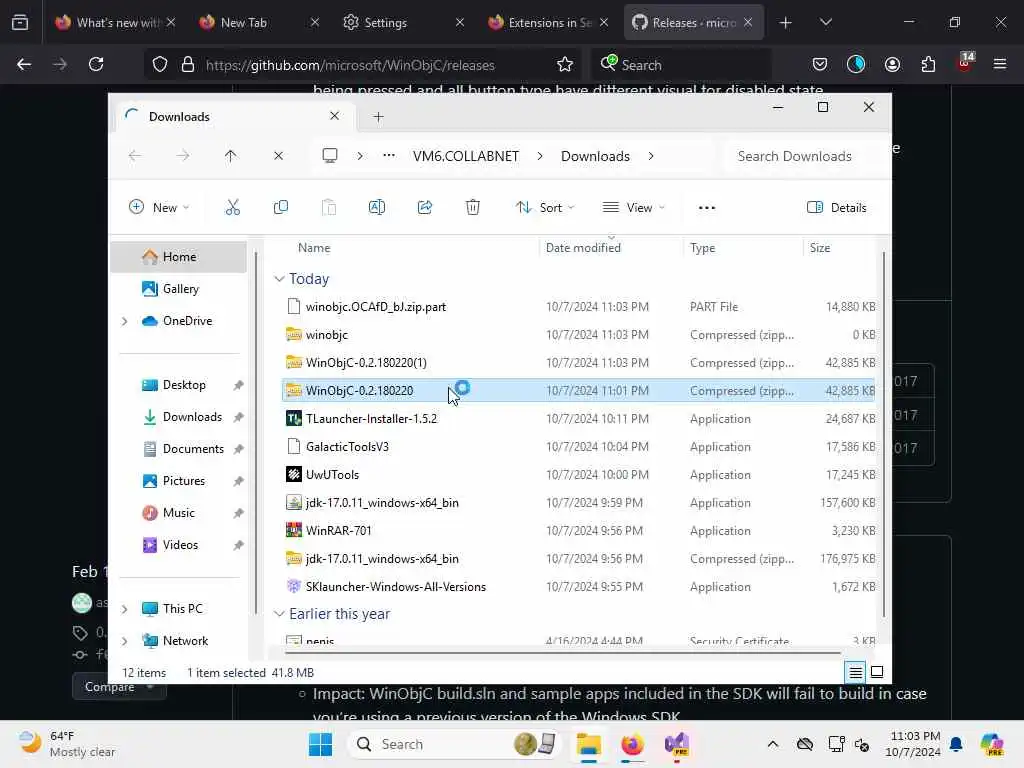Open the New item dropdown
This screenshot has height=768, width=1024.
tap(159, 208)
